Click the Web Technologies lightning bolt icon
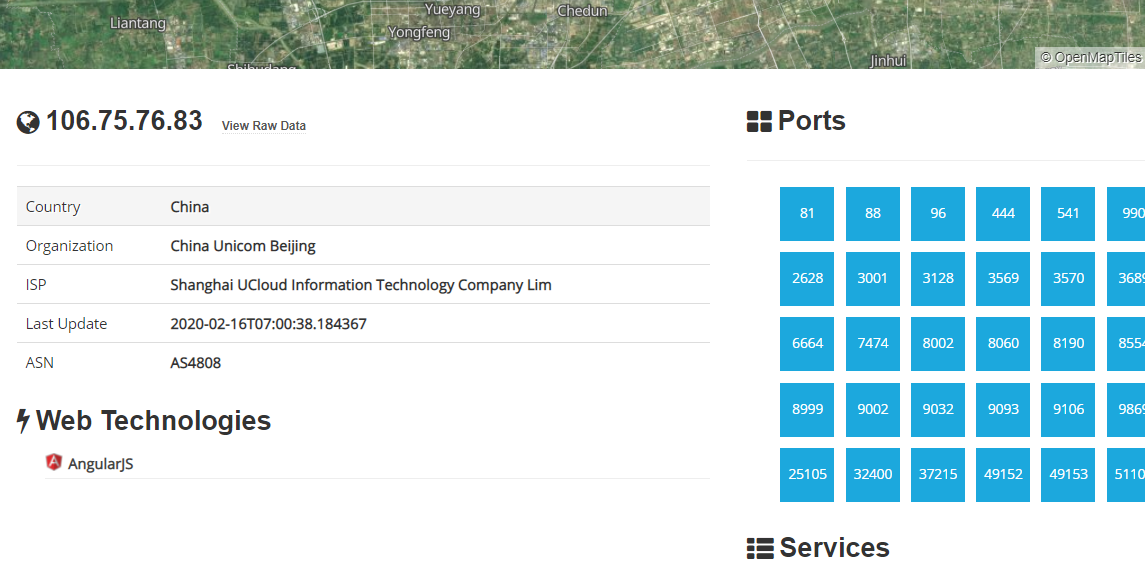 point(23,421)
